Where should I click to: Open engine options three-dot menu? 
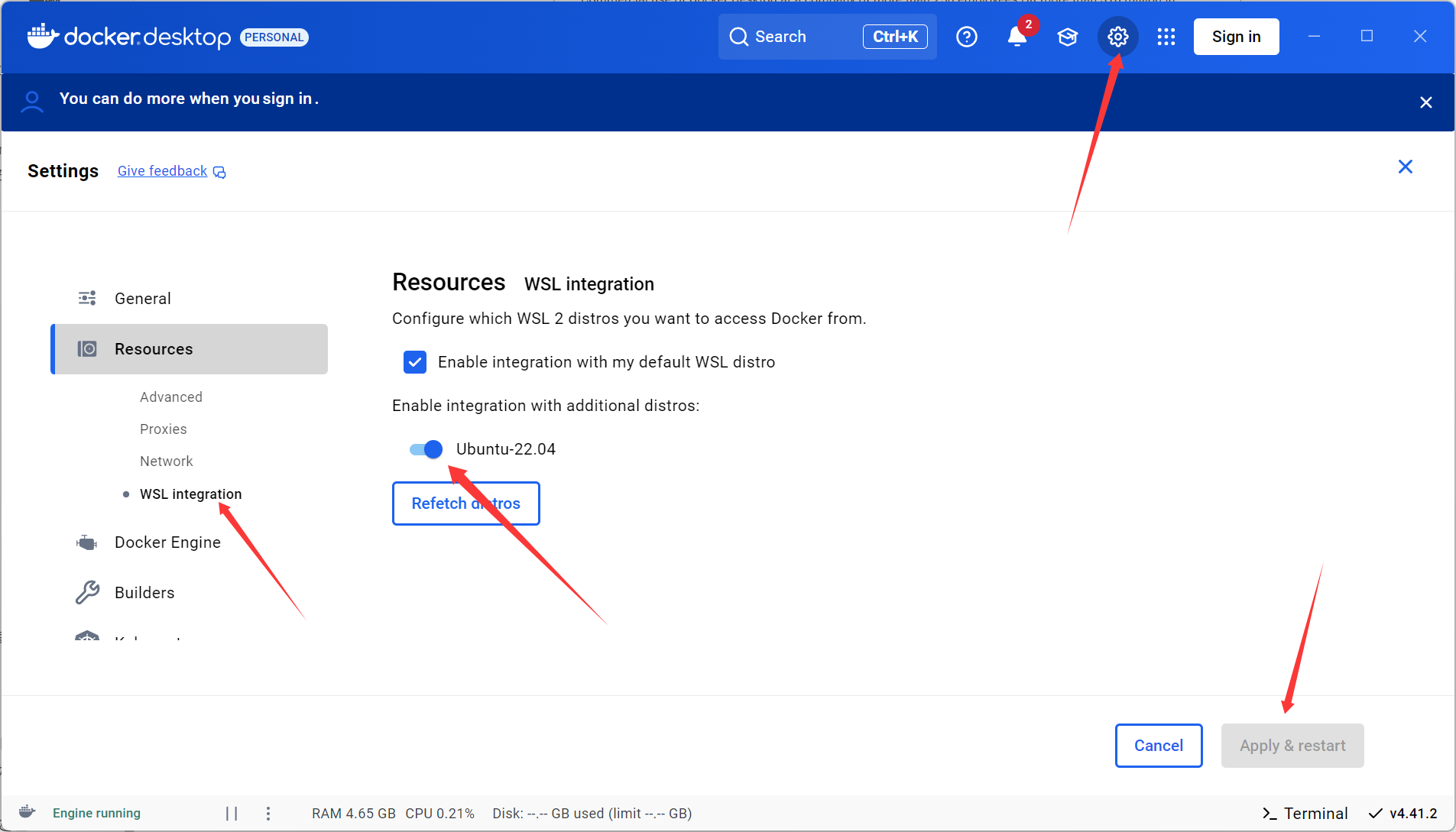coord(268,813)
